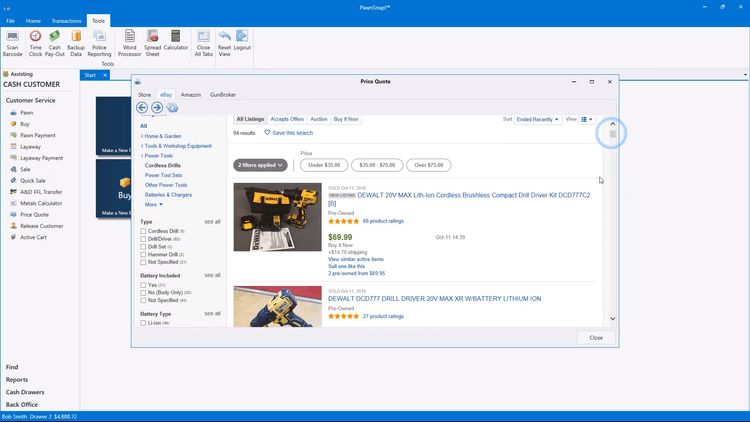This screenshot has width=750, height=422.
Task: Click see all next to Type
Action: click(212, 222)
